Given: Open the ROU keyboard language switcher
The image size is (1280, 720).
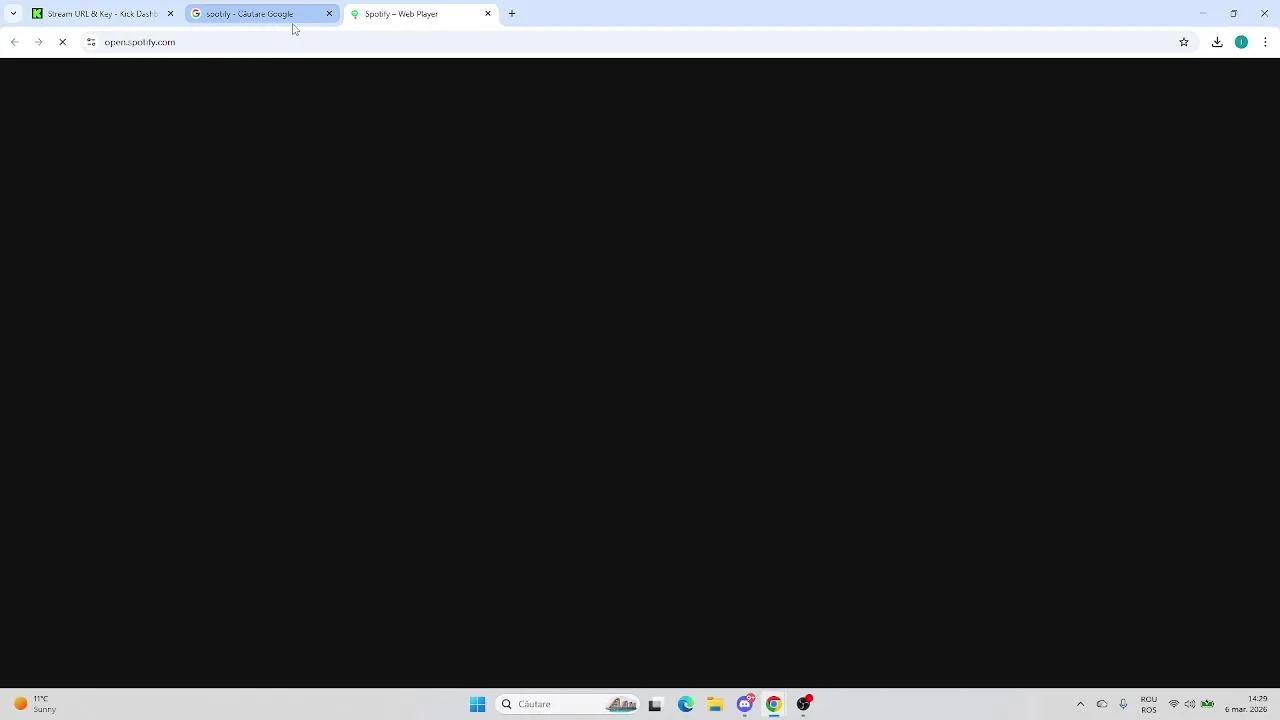Looking at the screenshot, I should (x=1149, y=704).
